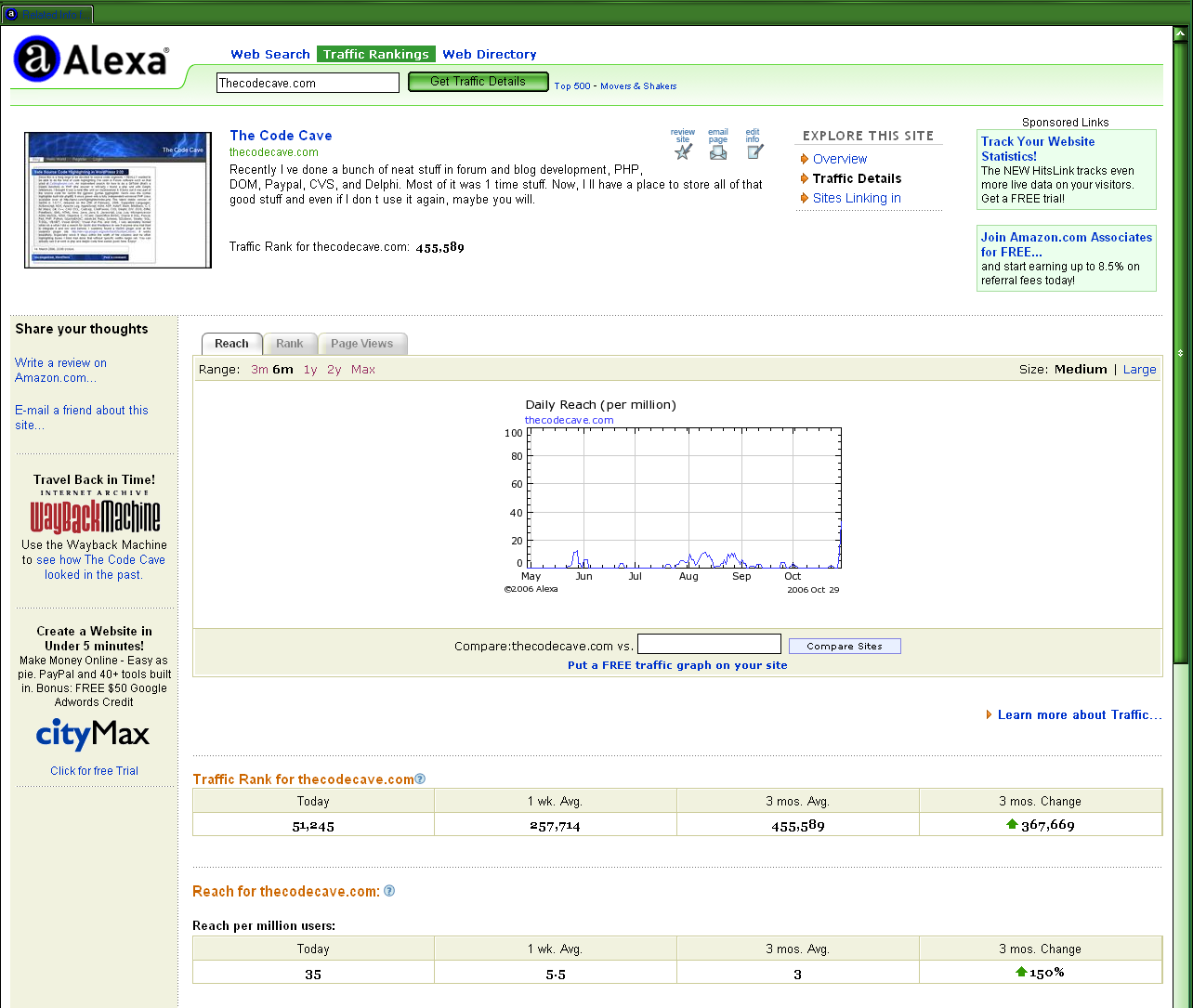Click the site URL input field
The height and width of the screenshot is (1008, 1193).
(x=308, y=83)
